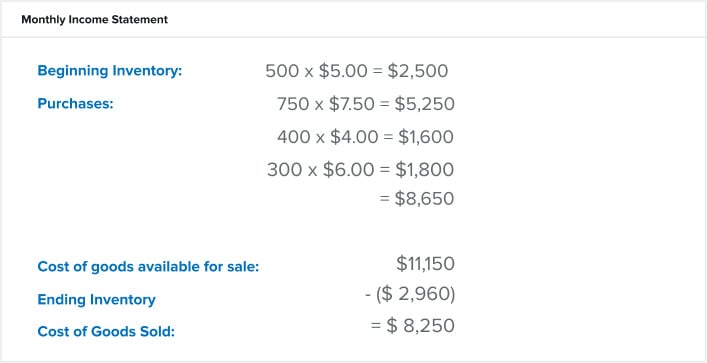
Task: Click the = $ 8,250 result
Action: [x=413, y=326]
